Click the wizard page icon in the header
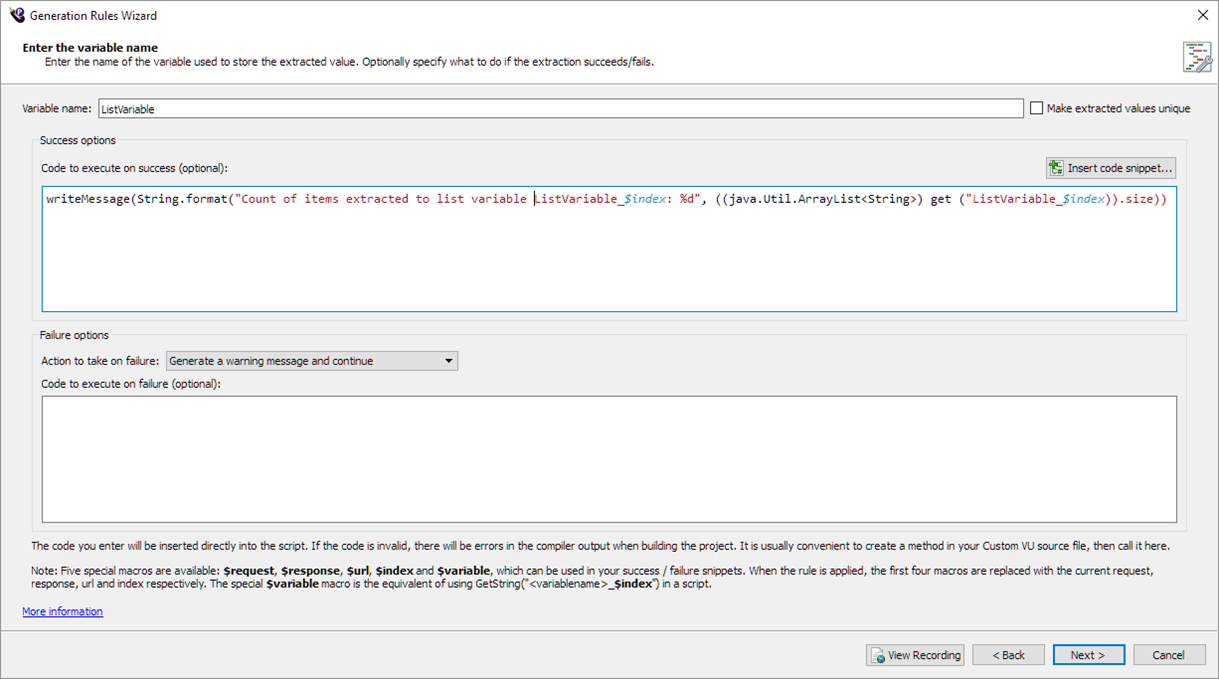This screenshot has height=679, width=1219. click(1196, 57)
